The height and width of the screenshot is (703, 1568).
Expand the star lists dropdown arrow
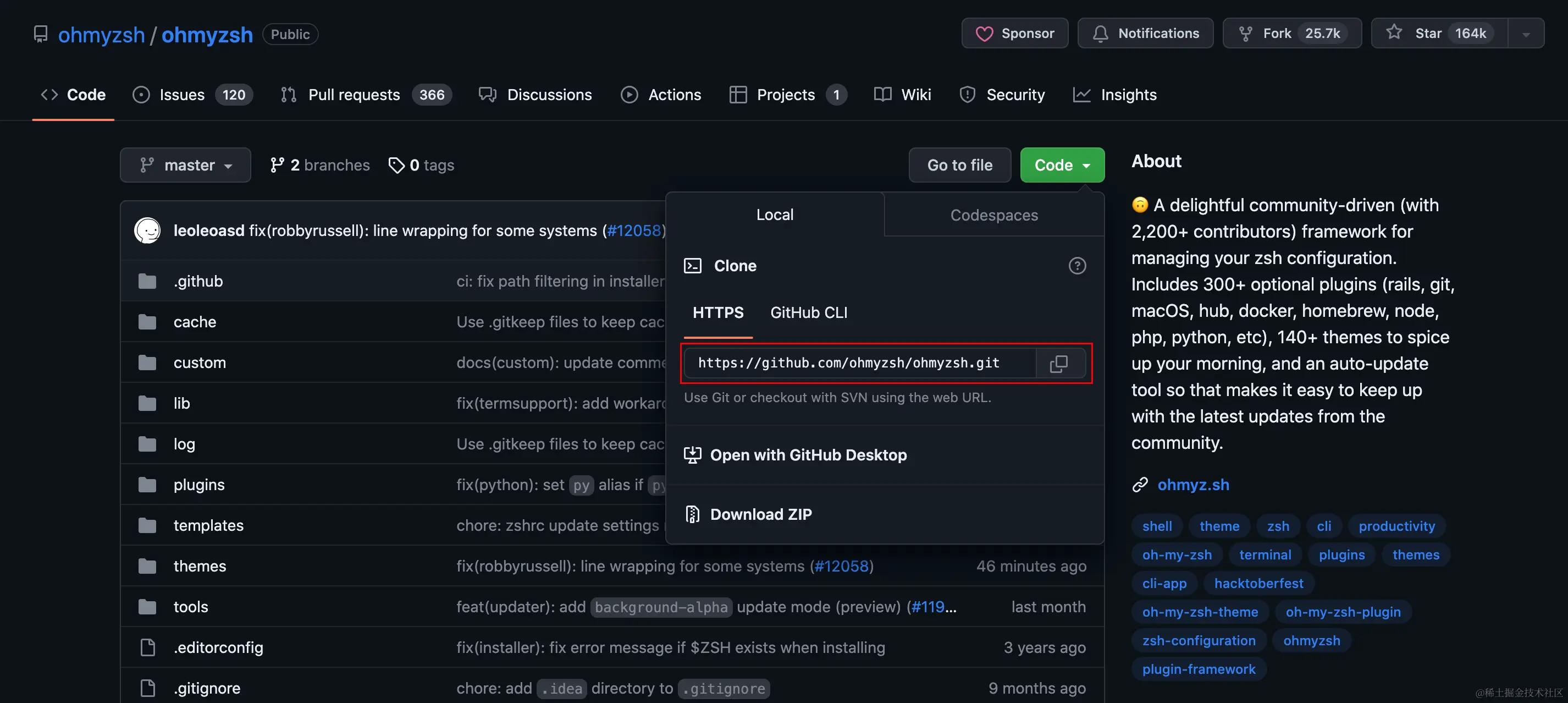pos(1525,34)
